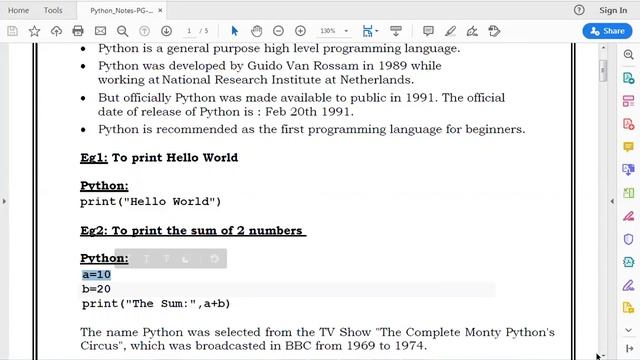This screenshot has width=640, height=360.
Task: Click the stamp tool icon
Action: coord(494,31)
